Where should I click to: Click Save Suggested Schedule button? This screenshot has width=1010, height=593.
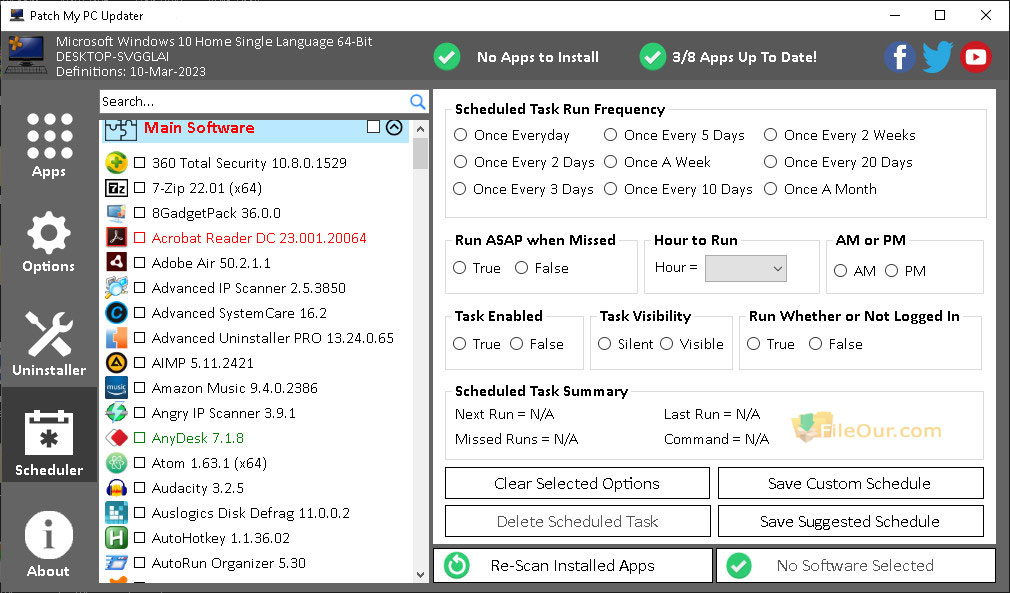click(x=850, y=522)
